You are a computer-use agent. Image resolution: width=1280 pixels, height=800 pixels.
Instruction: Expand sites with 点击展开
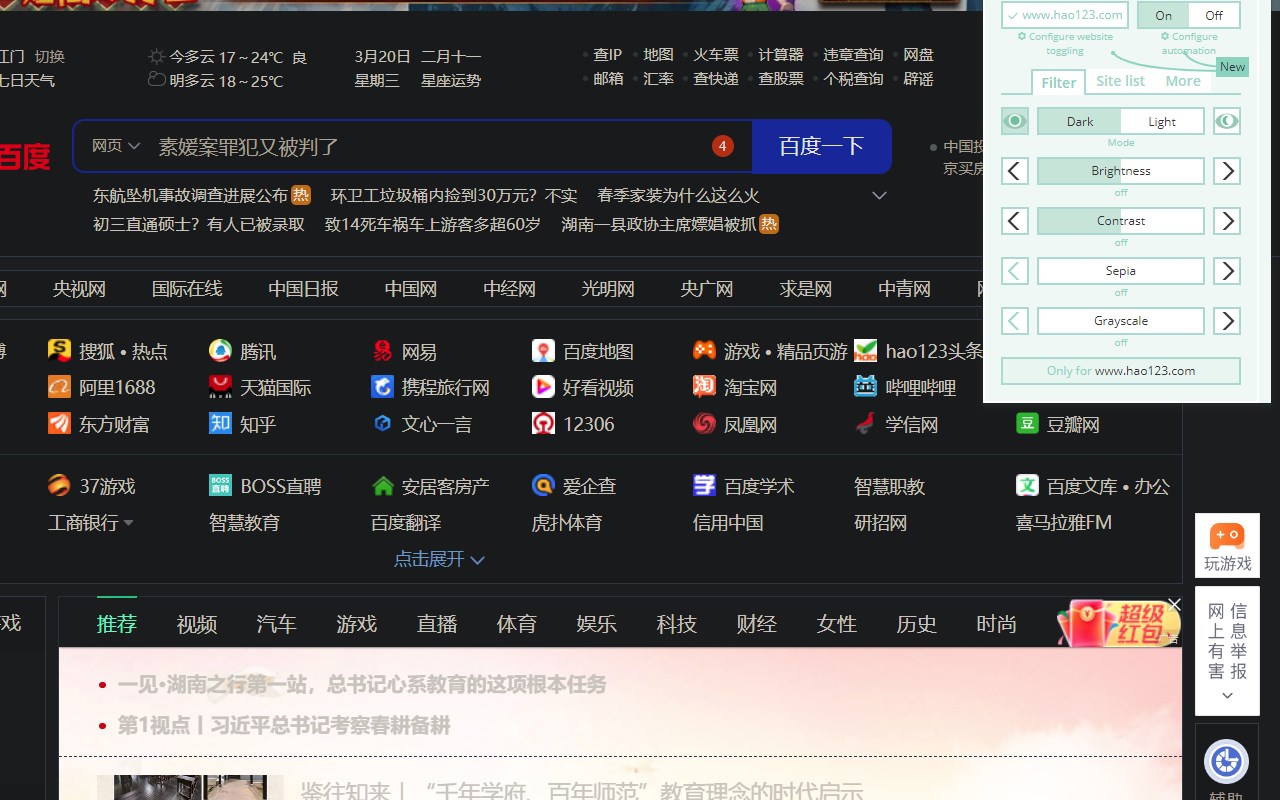439,559
